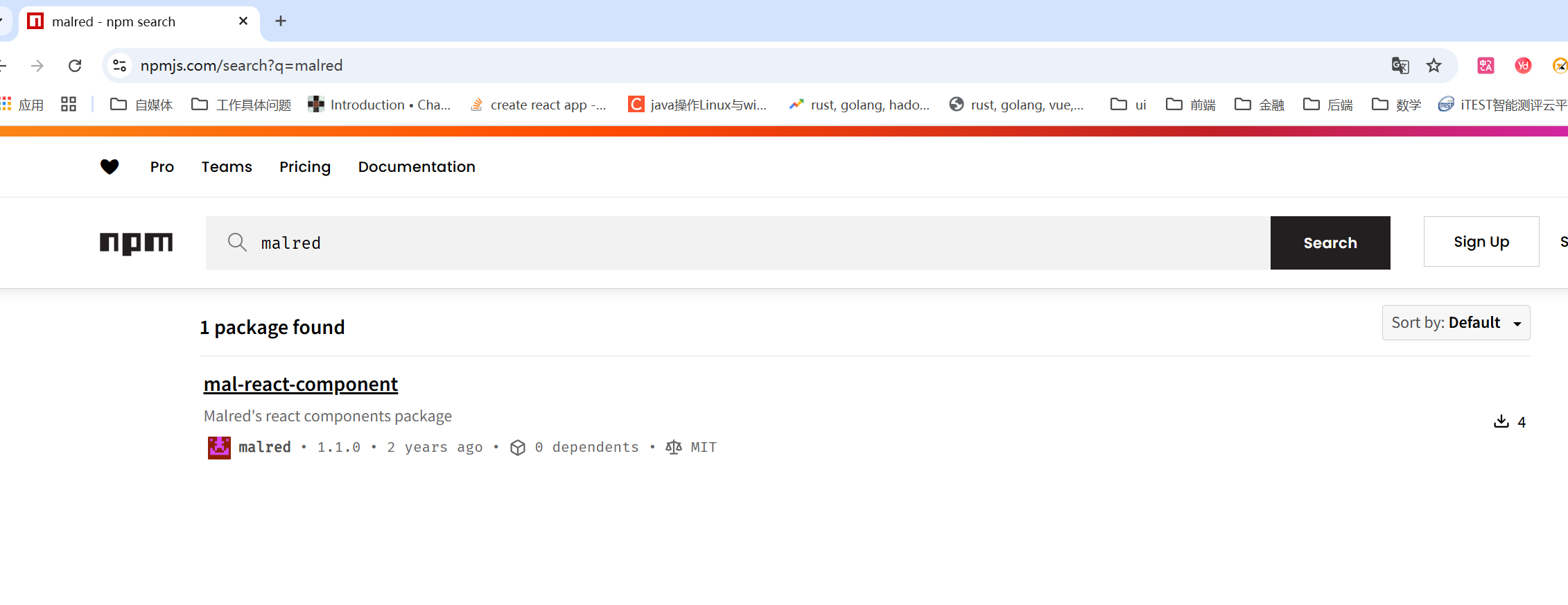The width and height of the screenshot is (1568, 605).
Task: Reload the page with the refresh icon
Action: click(x=75, y=66)
